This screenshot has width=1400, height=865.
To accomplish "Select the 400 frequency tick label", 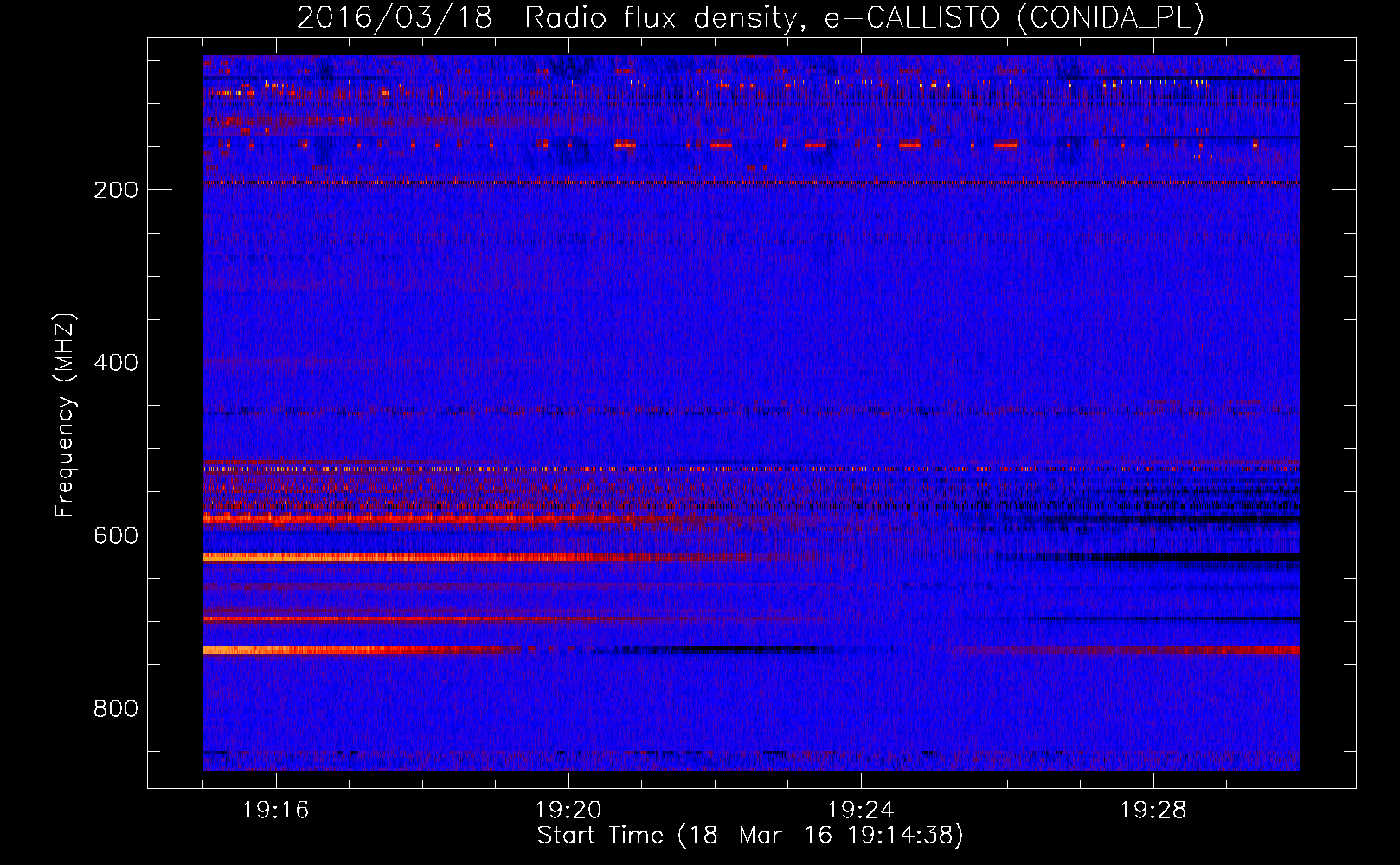I will coord(116,362).
